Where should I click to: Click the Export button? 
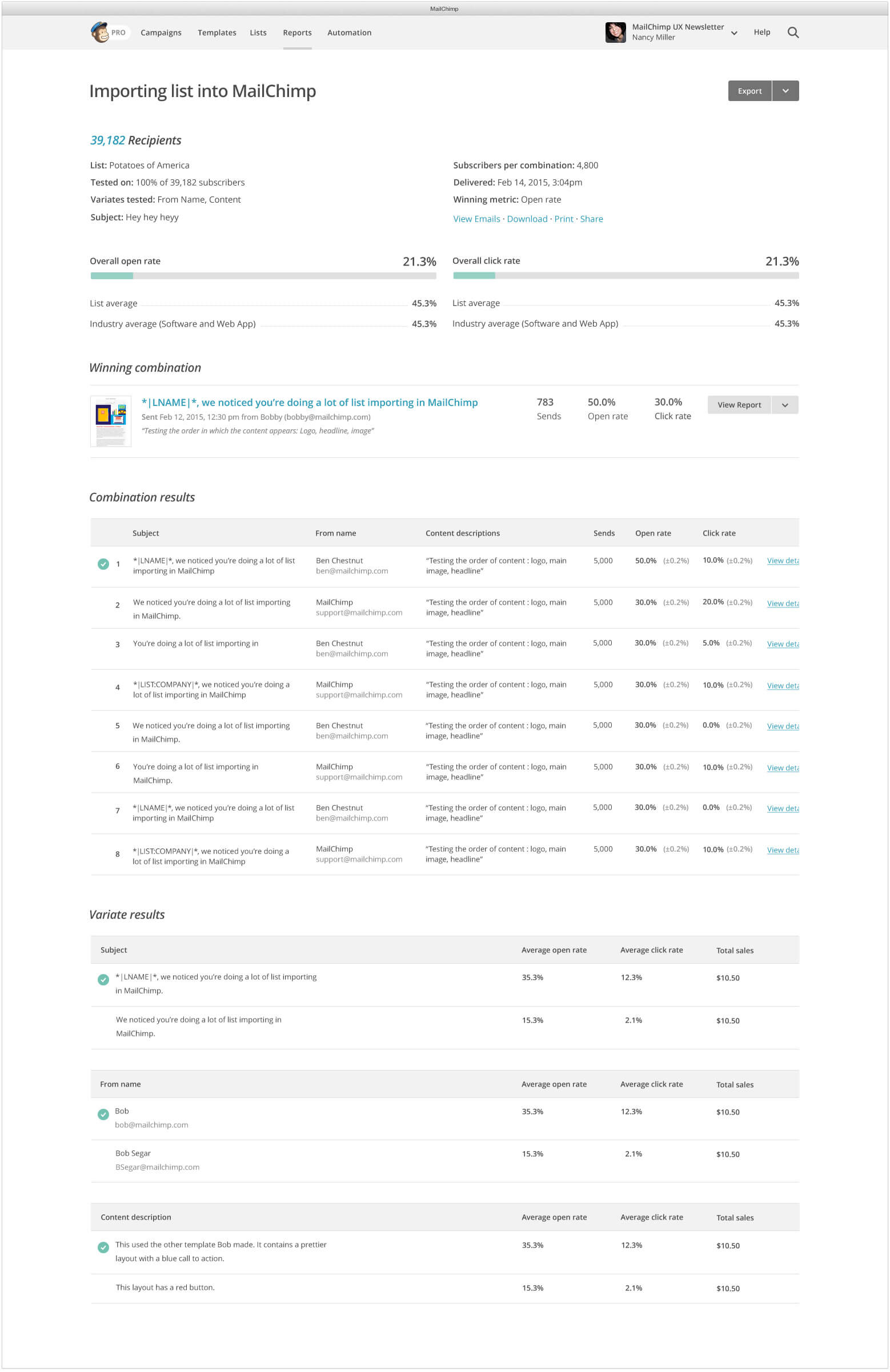pyautogui.click(x=750, y=91)
